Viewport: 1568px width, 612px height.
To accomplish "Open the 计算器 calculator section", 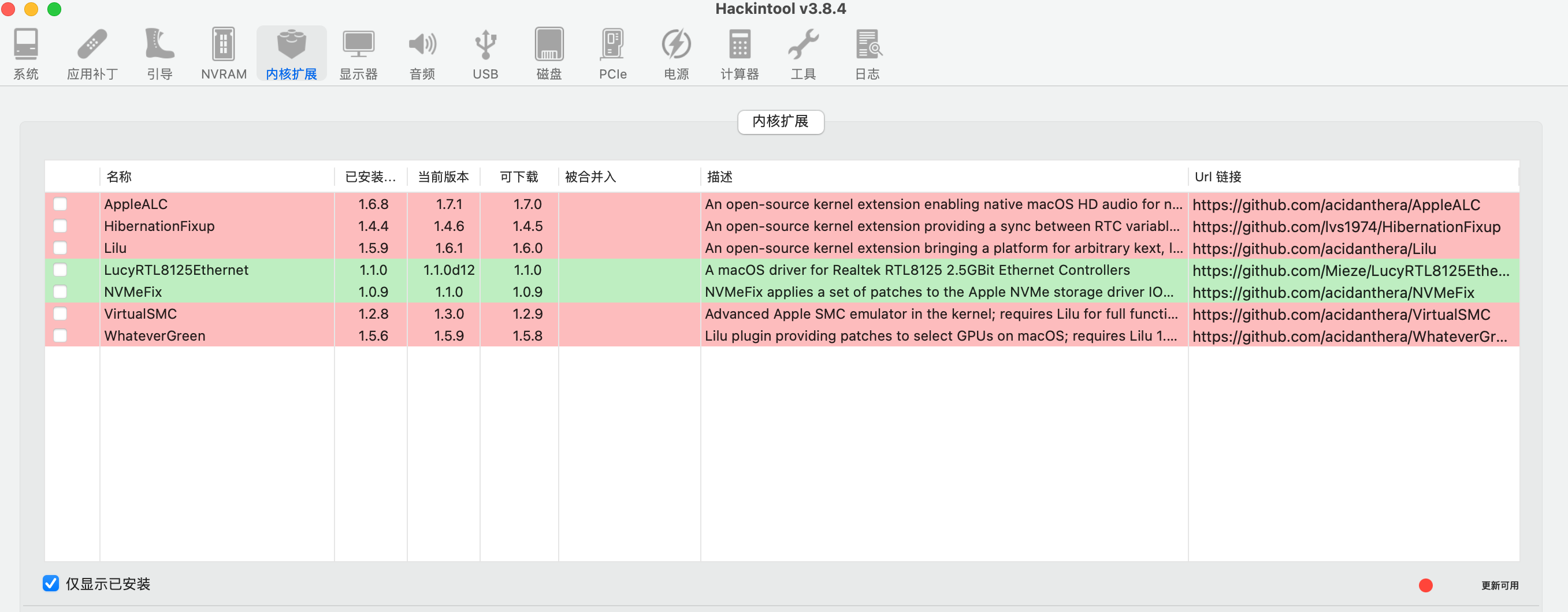I will [740, 54].
